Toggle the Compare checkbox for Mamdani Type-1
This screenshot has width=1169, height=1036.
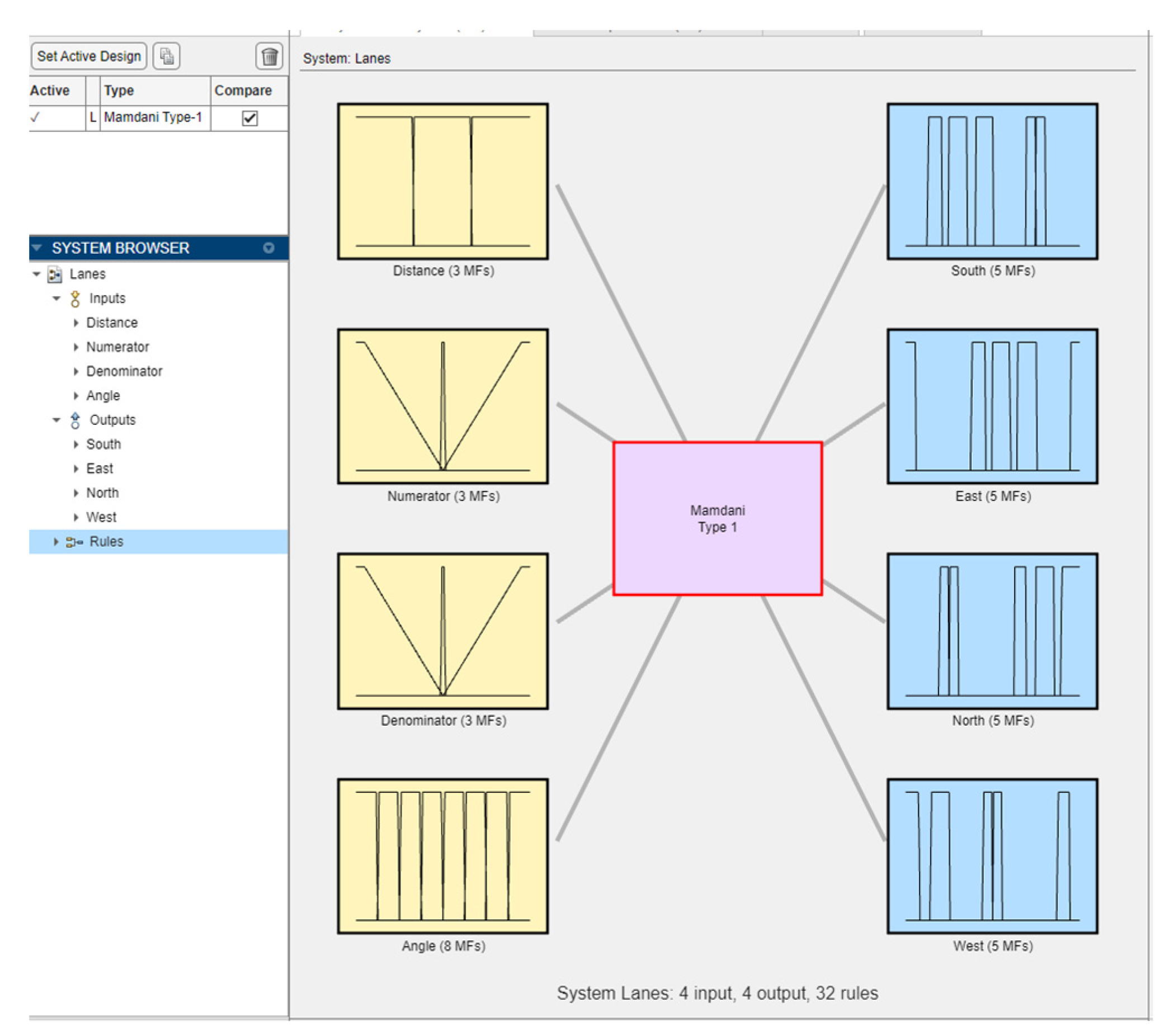click(x=249, y=118)
